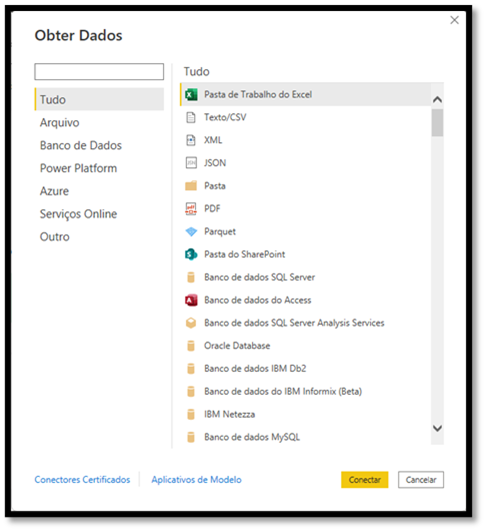
Task: Click the Excel workbook icon
Action: pos(191,94)
